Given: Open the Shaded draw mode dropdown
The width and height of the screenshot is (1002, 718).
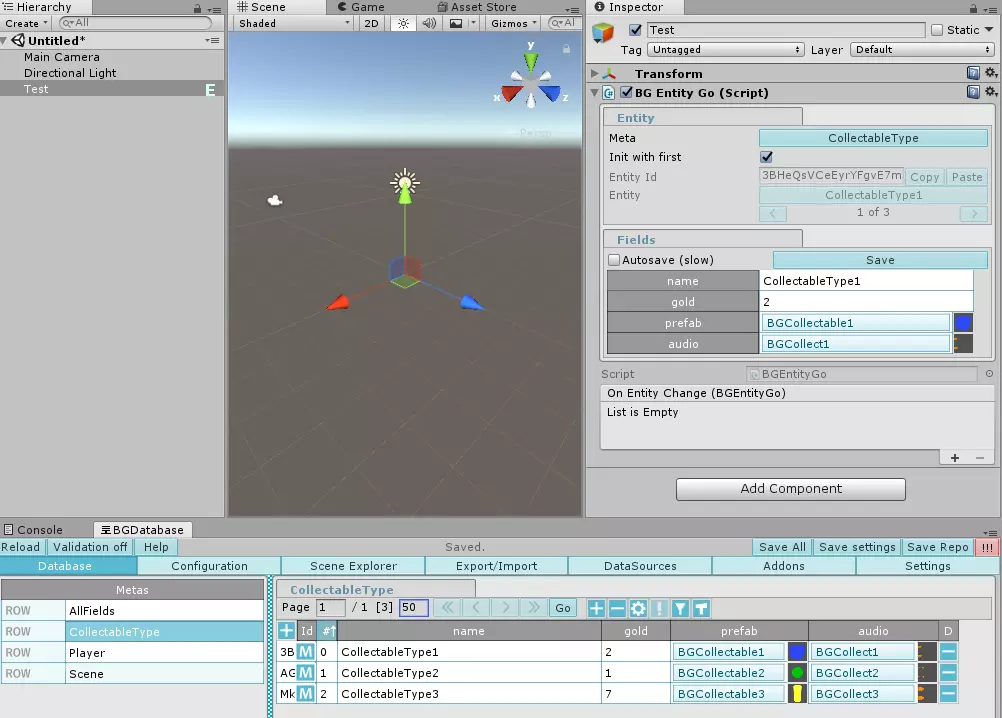Looking at the screenshot, I should 295,23.
